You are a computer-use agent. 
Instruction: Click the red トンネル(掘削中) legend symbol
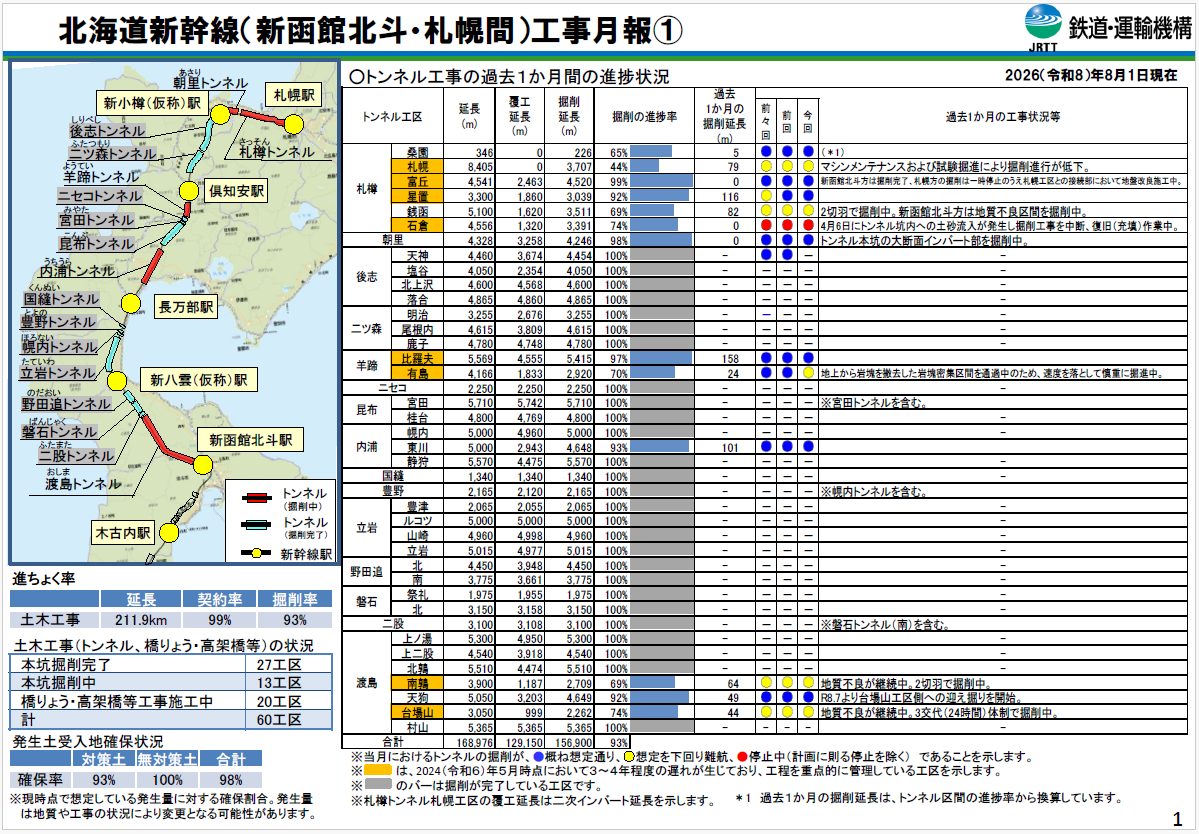click(x=256, y=498)
